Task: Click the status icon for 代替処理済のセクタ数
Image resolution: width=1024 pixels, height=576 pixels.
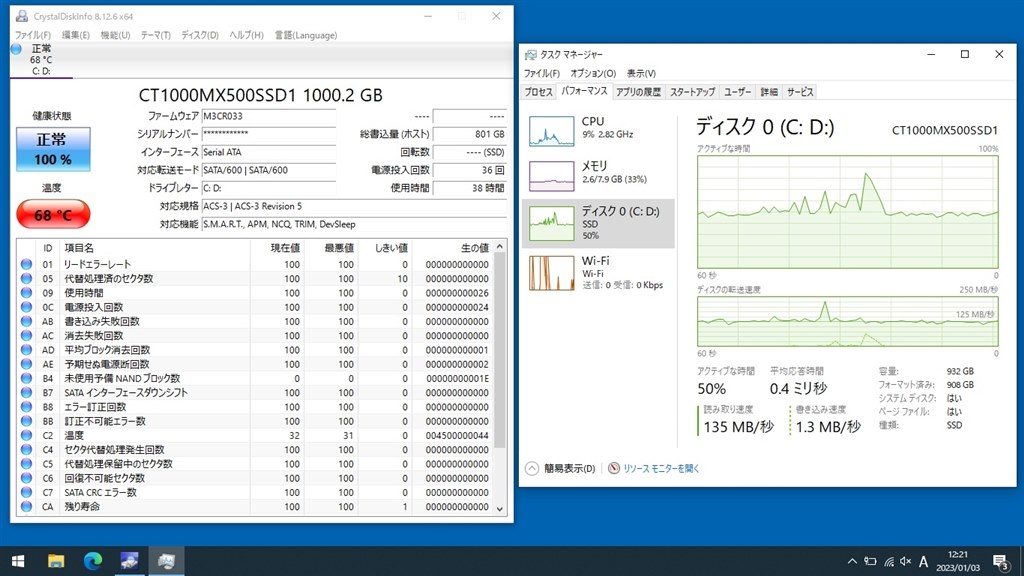Action: (x=26, y=279)
